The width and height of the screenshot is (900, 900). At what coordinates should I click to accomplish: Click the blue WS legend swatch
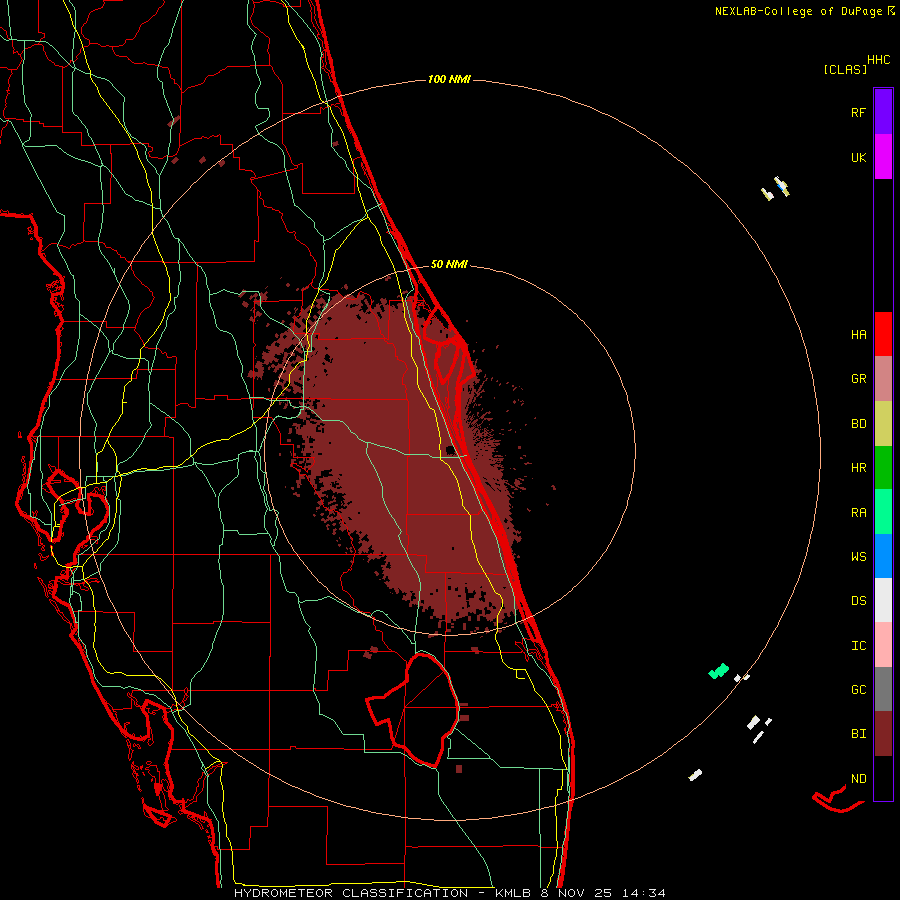[883, 556]
